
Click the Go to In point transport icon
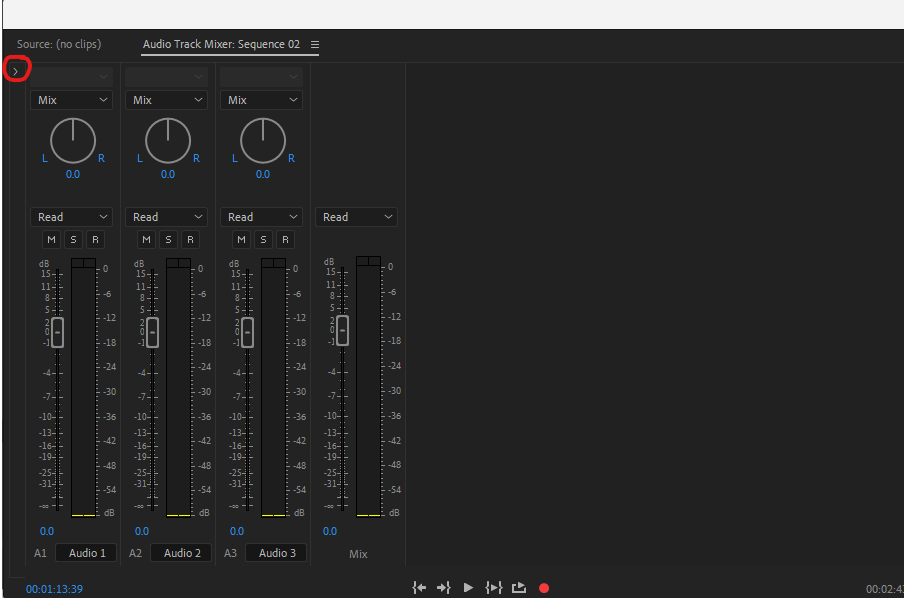click(419, 588)
